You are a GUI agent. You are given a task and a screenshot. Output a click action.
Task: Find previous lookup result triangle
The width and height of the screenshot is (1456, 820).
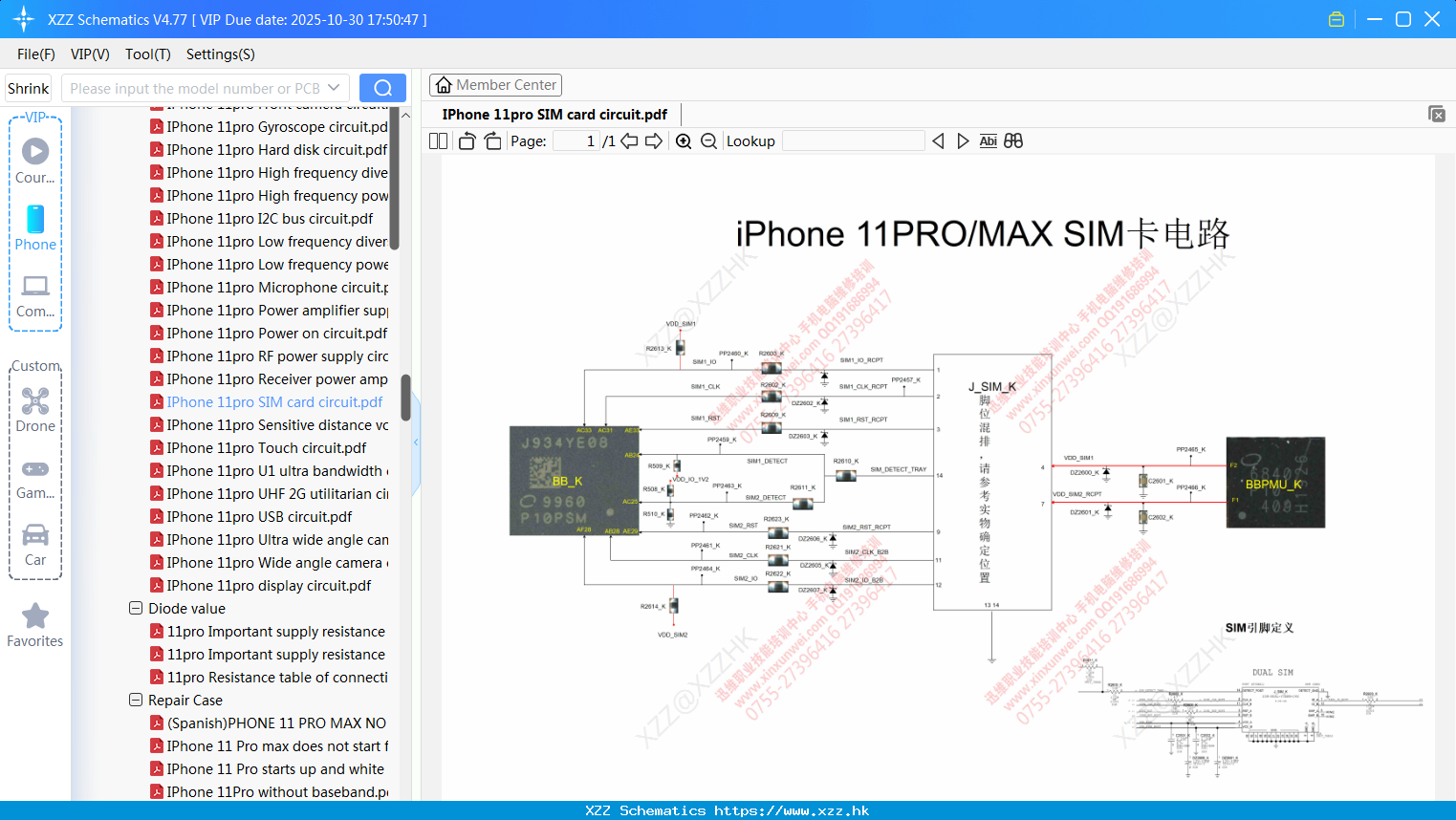[x=938, y=141]
